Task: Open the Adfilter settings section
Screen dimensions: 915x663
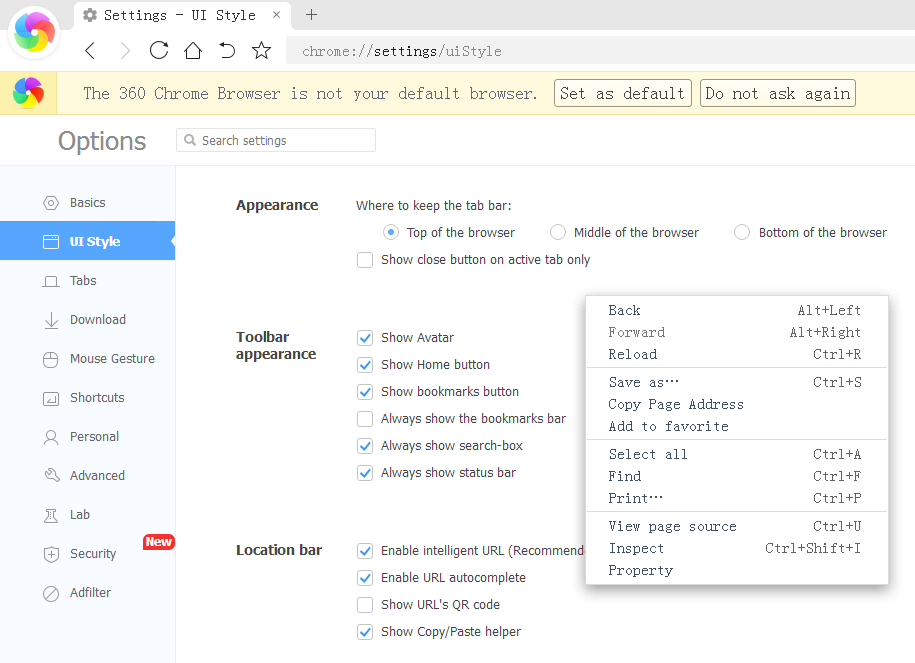Action: pyautogui.click(x=90, y=593)
